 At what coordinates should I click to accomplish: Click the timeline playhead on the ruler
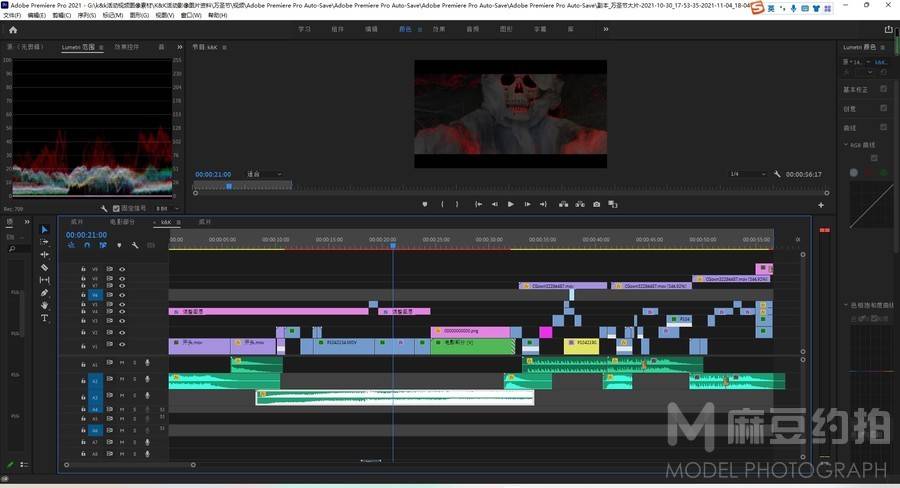pos(393,246)
